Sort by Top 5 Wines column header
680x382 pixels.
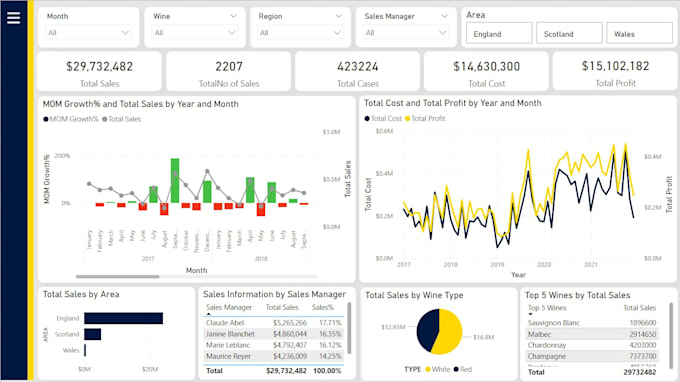547,308
